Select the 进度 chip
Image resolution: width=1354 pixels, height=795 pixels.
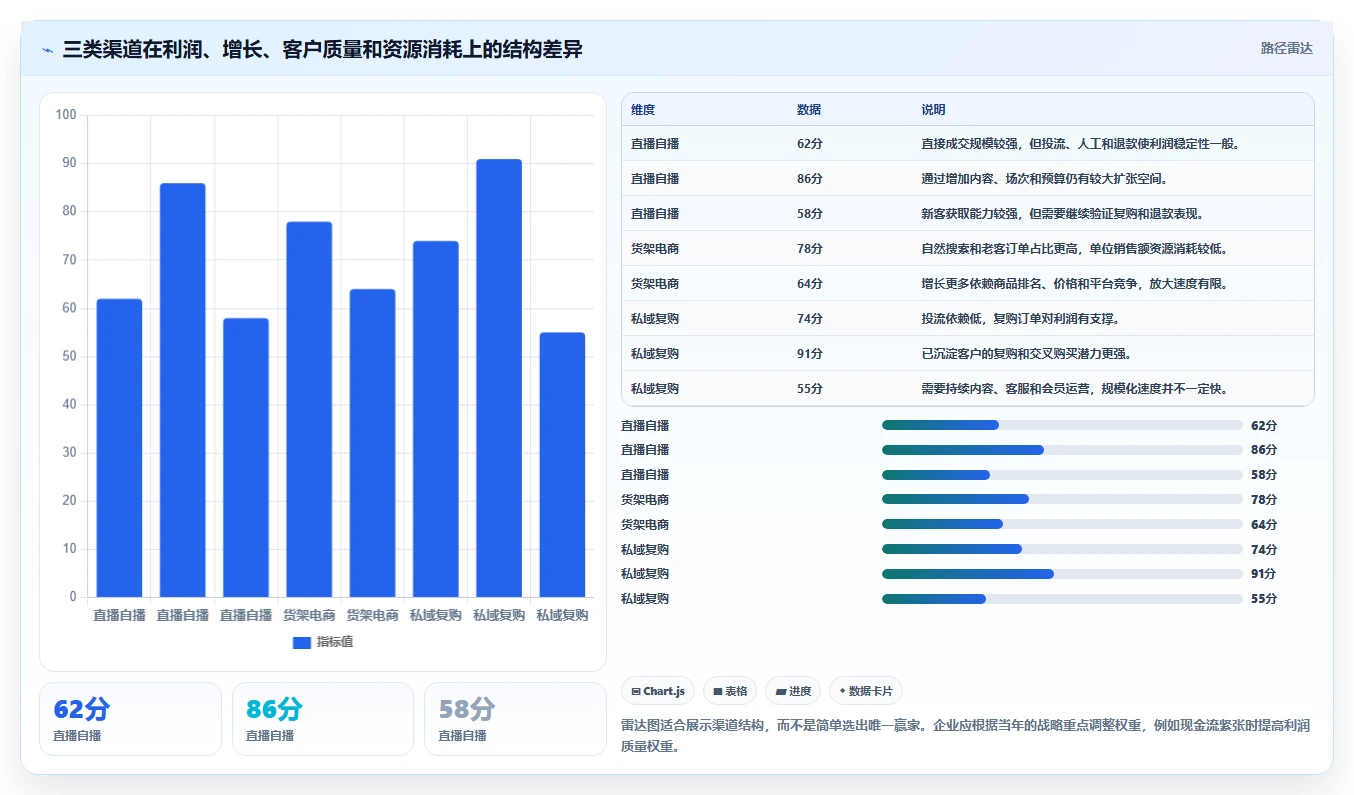(793, 691)
